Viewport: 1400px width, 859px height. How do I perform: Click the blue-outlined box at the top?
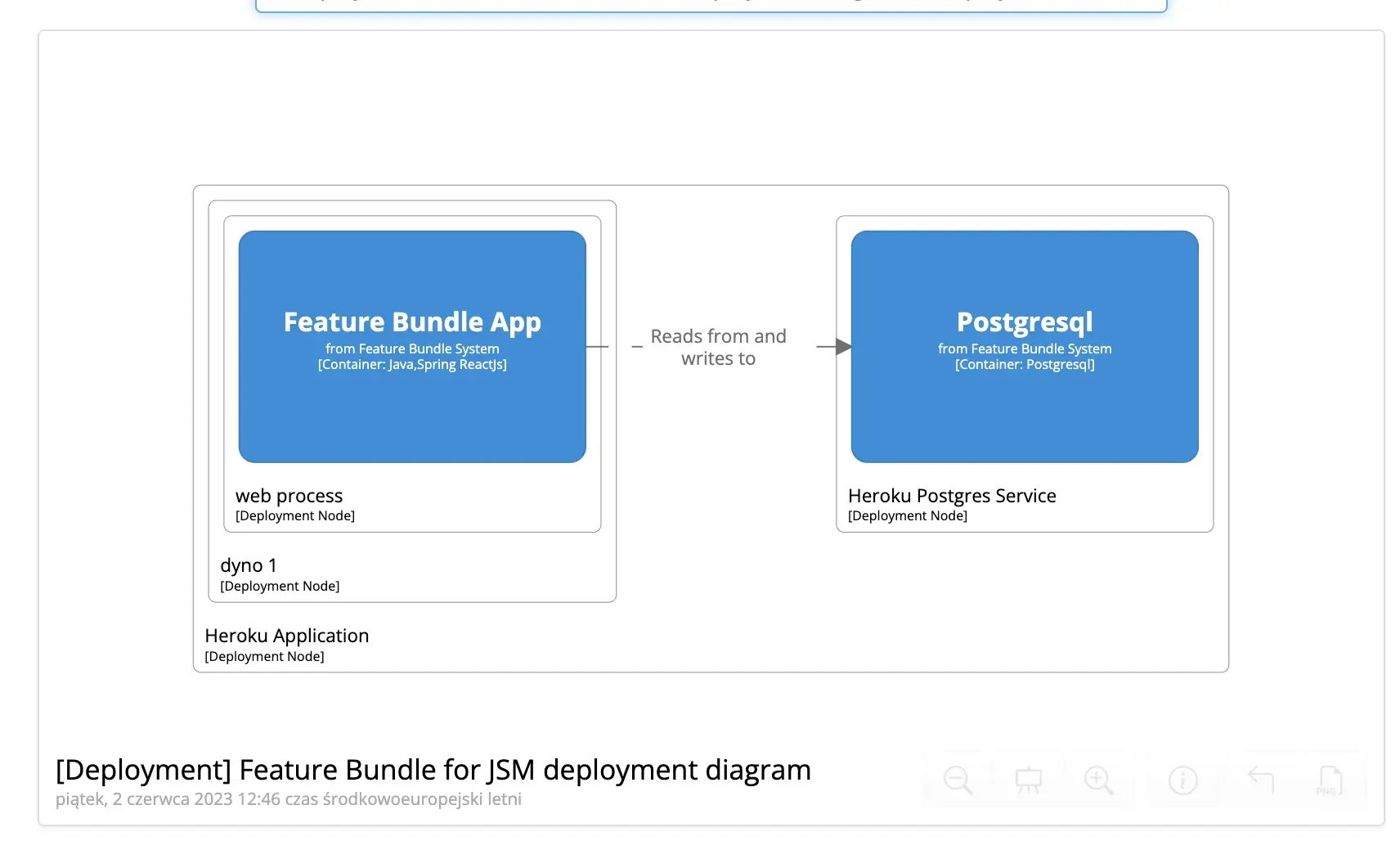tap(711, 7)
